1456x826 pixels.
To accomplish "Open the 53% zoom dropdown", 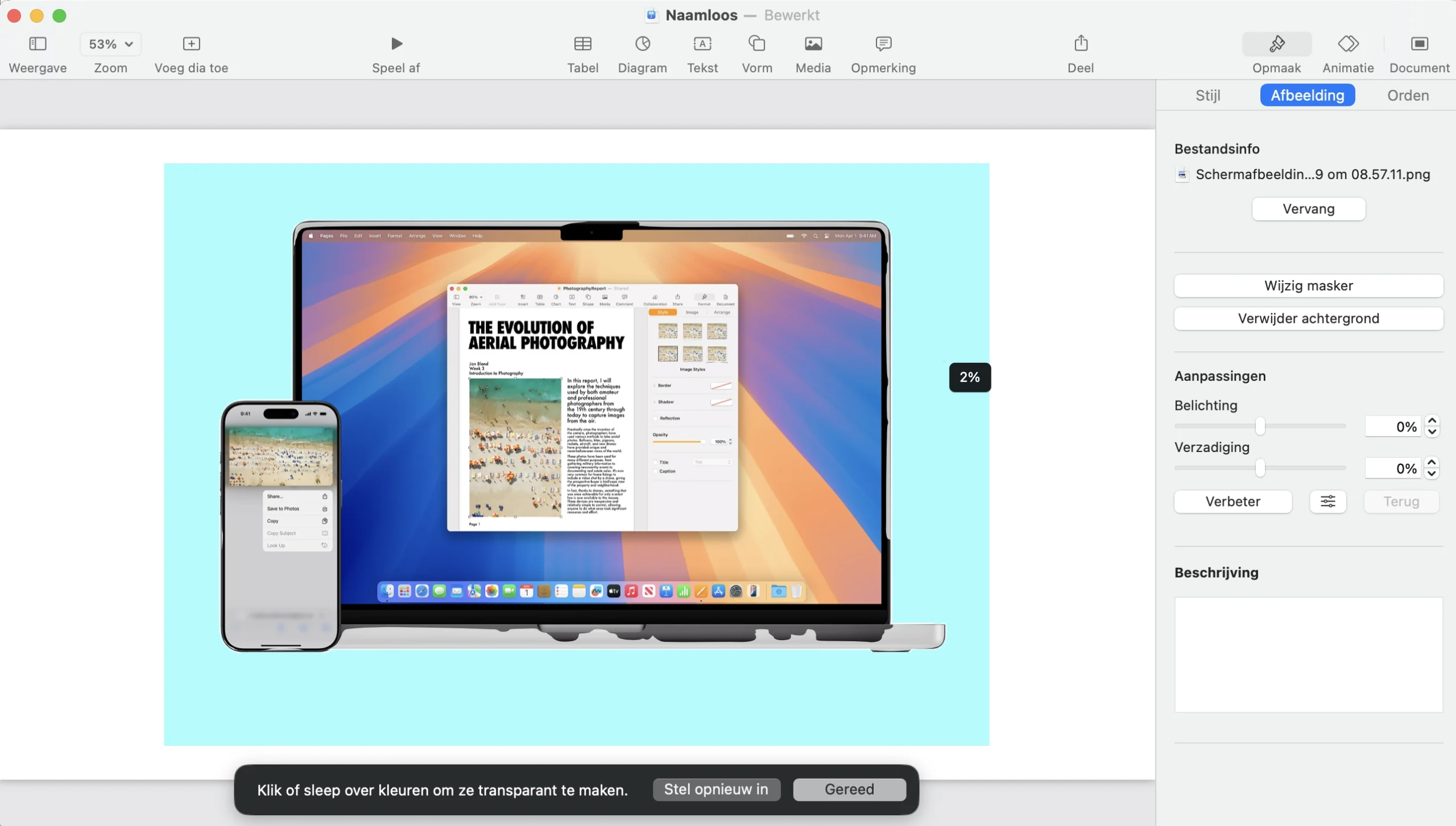I will [x=111, y=44].
